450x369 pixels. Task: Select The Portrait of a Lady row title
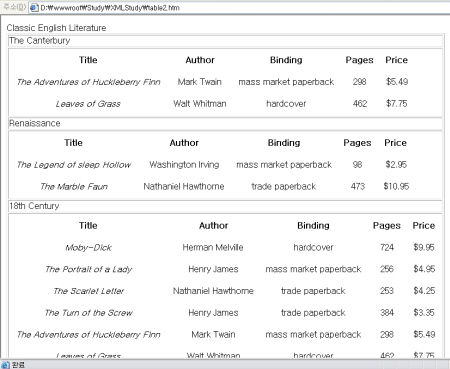tap(88, 269)
